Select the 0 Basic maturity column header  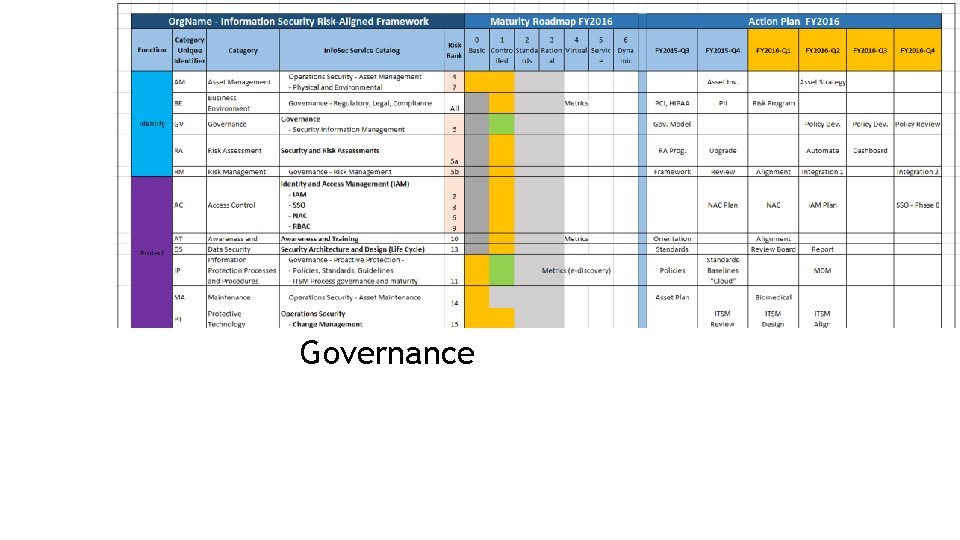(477, 50)
